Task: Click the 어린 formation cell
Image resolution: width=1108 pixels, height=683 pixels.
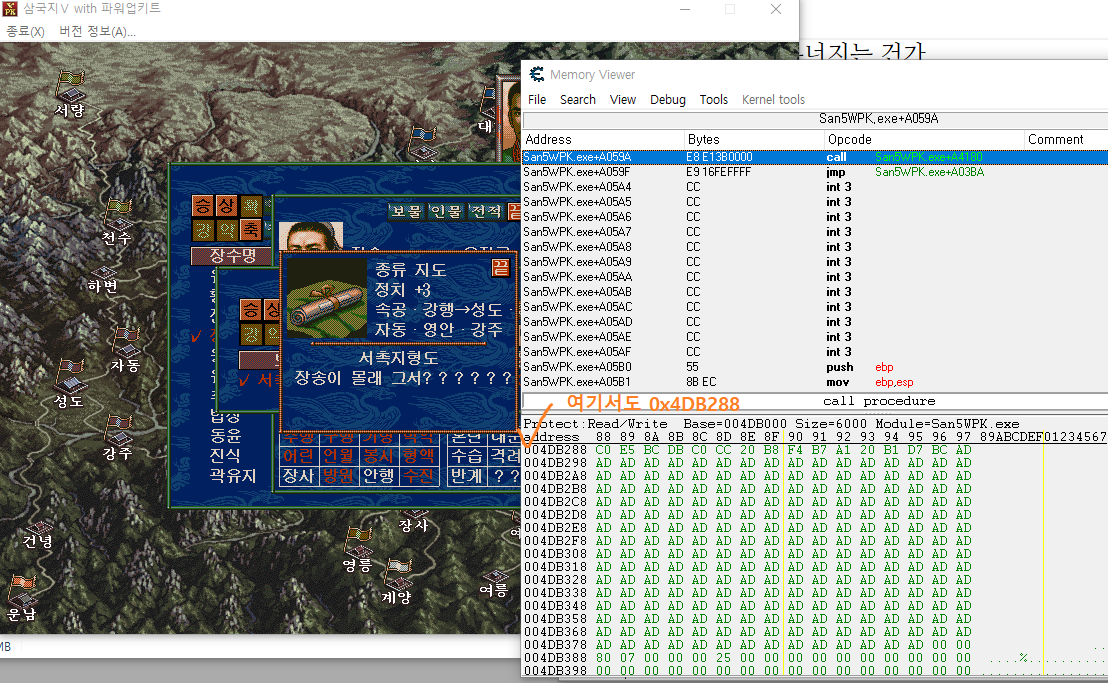Action: point(299,456)
